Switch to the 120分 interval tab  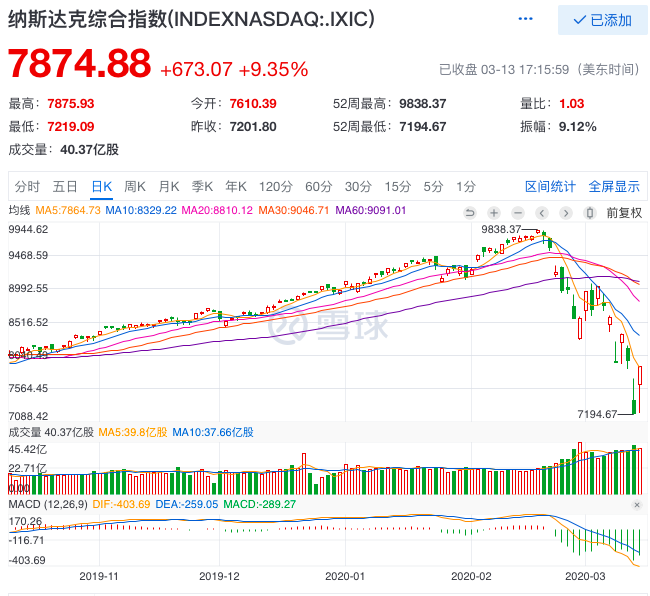pos(276,187)
